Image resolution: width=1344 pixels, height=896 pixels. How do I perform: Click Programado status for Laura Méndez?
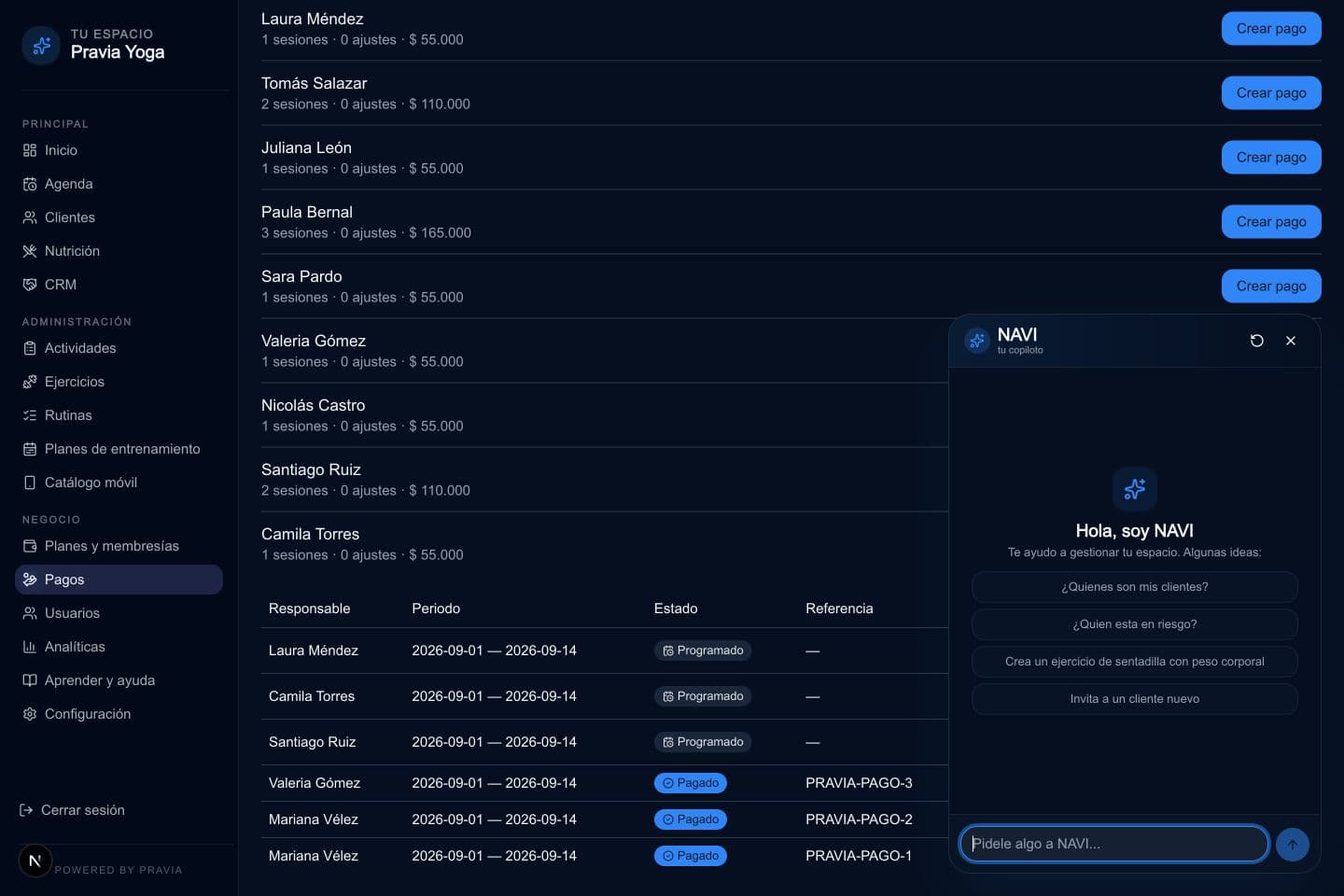point(703,651)
